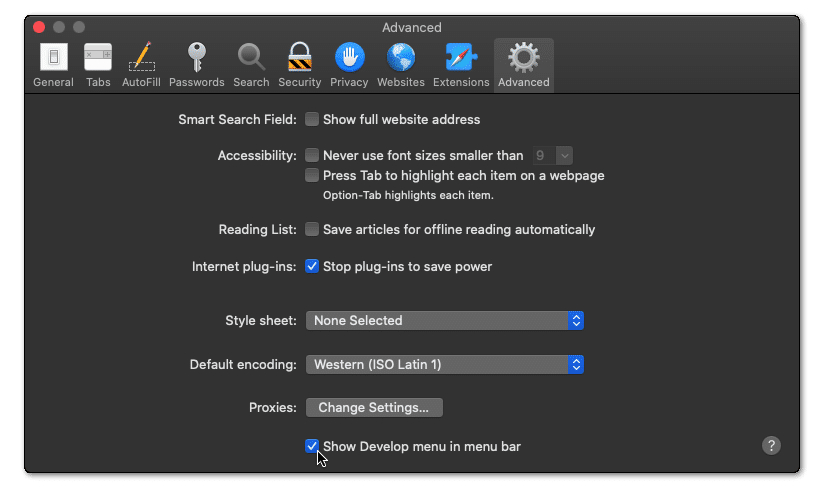Image resolution: width=828 pixels, height=494 pixels.
Task: Enable Show full website address
Action: [x=312, y=120]
